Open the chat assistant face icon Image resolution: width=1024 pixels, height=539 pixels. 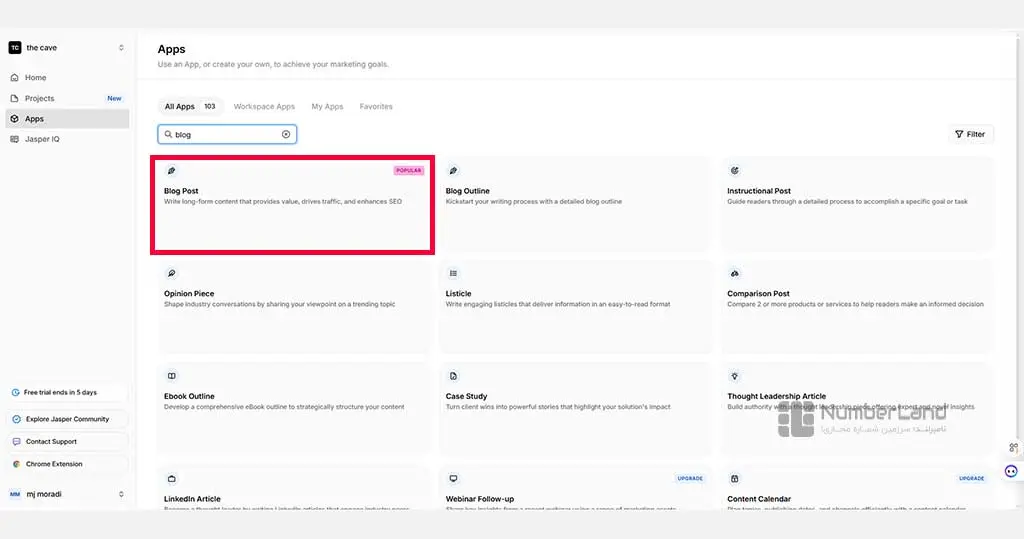[x=1011, y=471]
